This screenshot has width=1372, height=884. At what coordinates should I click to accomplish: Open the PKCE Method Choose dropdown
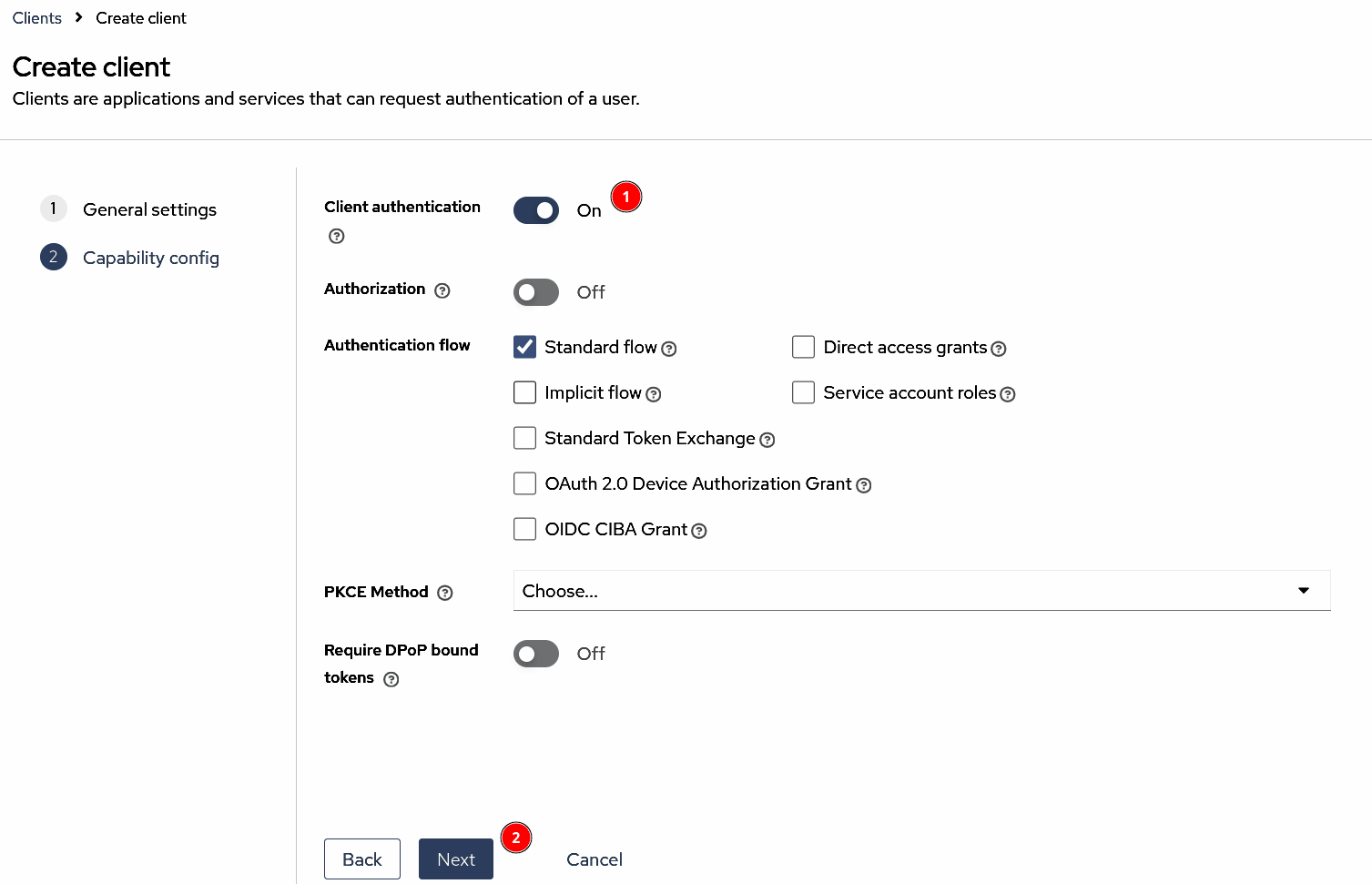click(x=922, y=591)
